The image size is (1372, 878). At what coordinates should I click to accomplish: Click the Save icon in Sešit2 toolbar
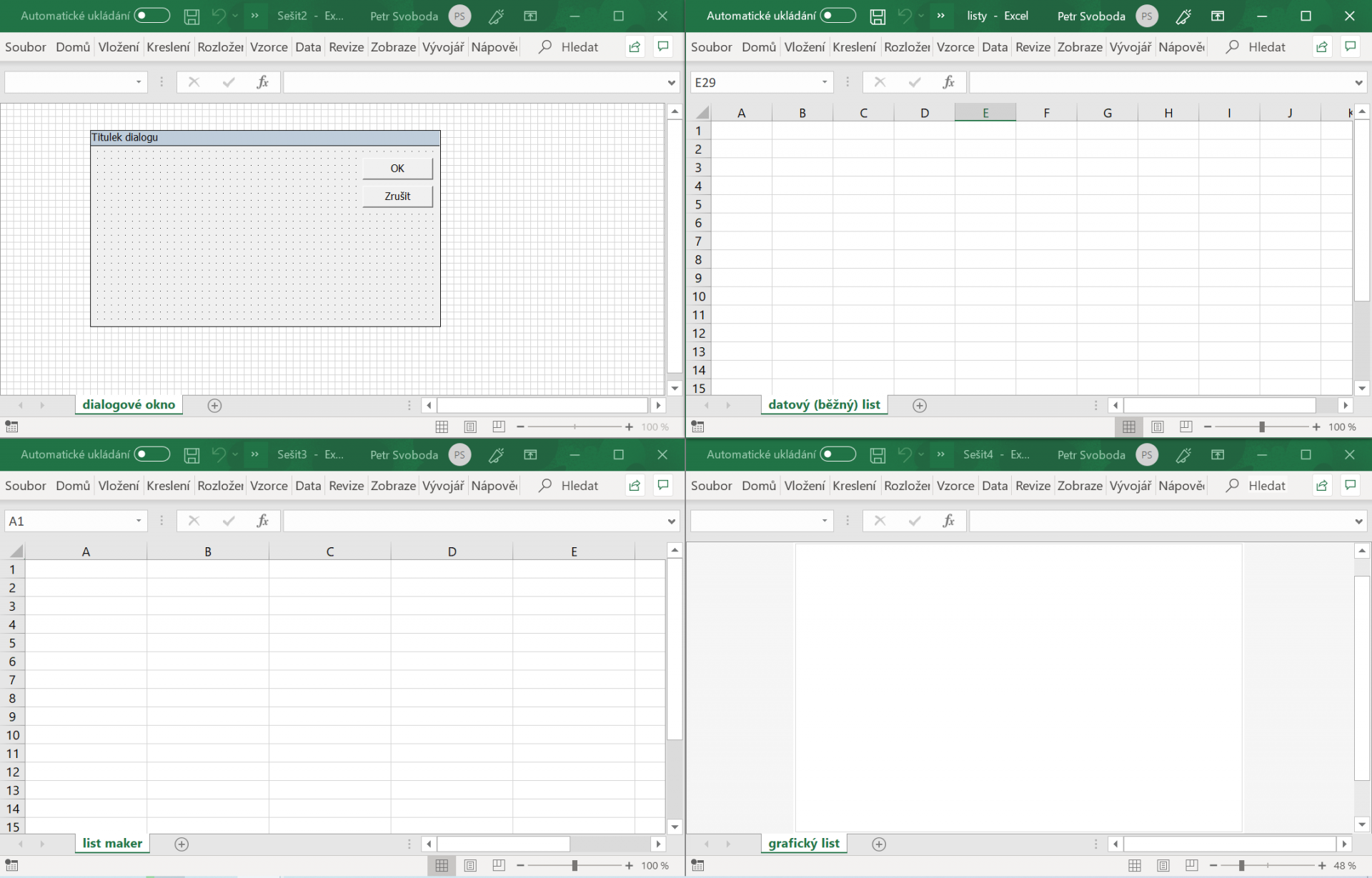[192, 16]
